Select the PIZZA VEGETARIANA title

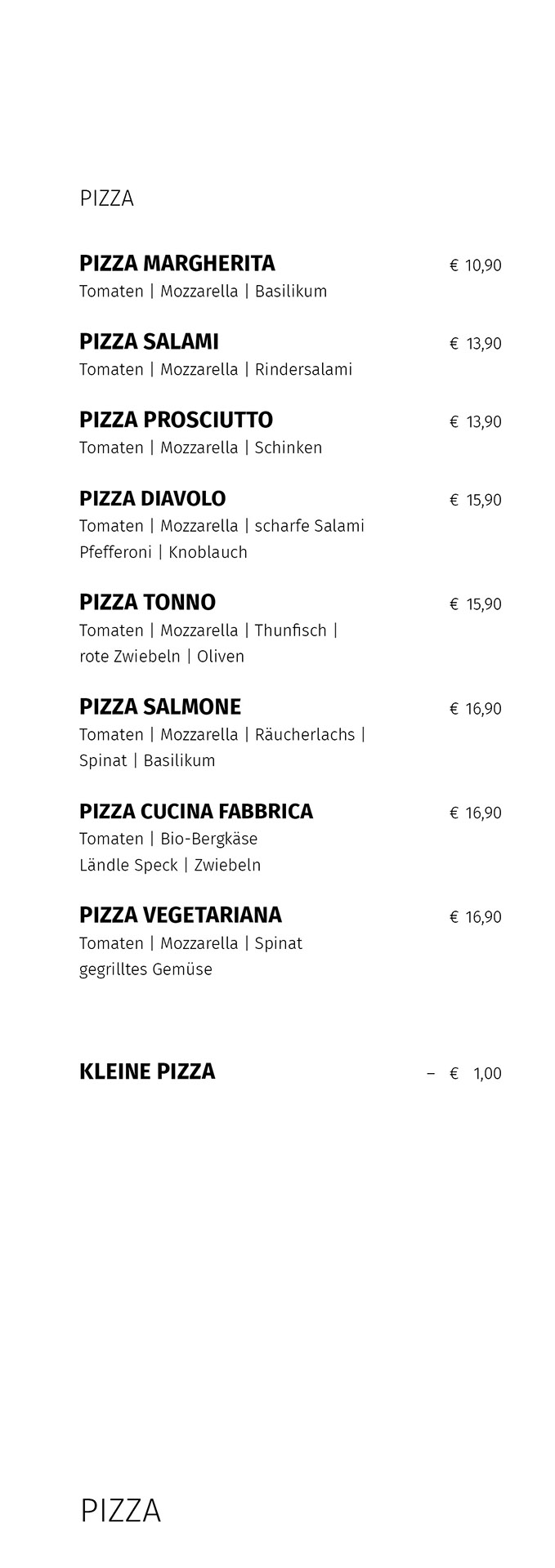coord(181,915)
